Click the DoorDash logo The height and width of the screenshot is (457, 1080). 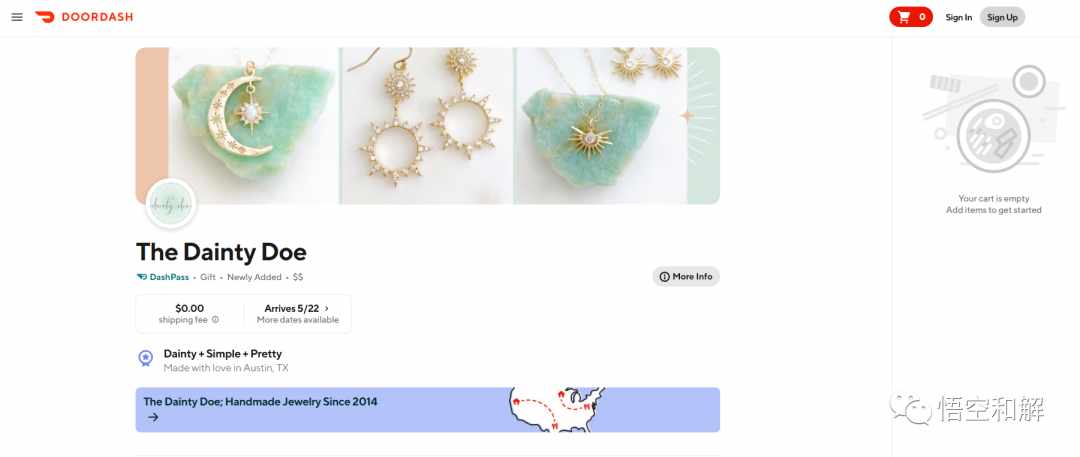[x=84, y=17]
